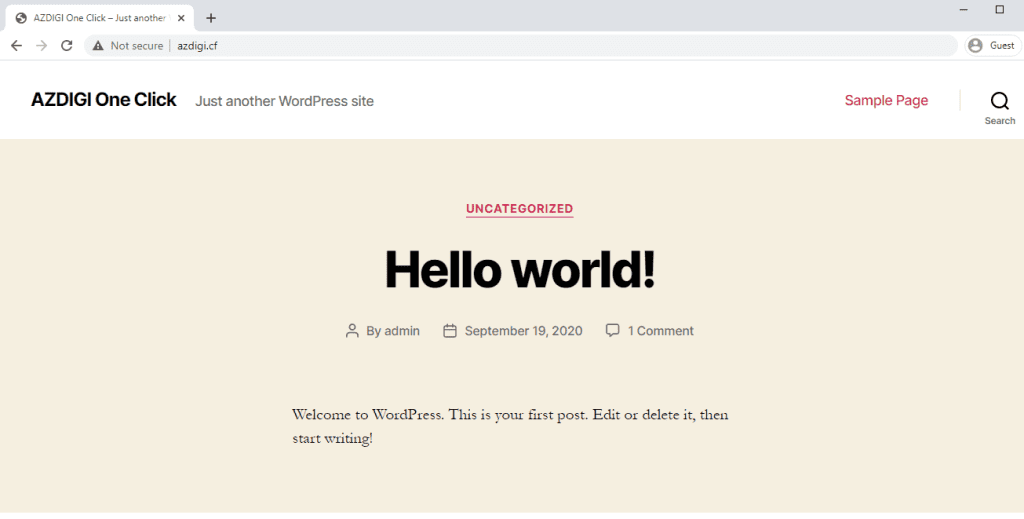Minimize the browser window
Screen dimensions: 1024x519
(963, 10)
